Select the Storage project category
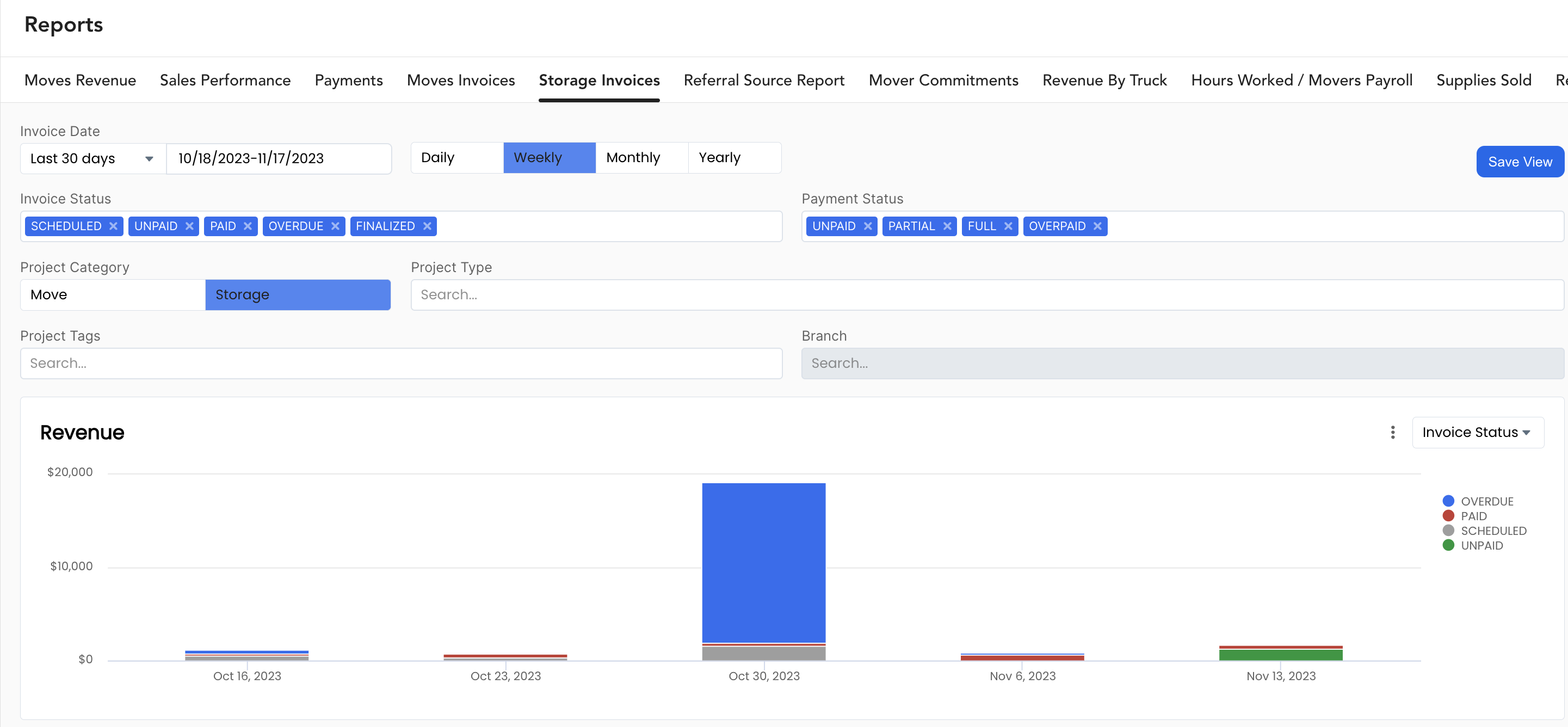 [x=298, y=295]
